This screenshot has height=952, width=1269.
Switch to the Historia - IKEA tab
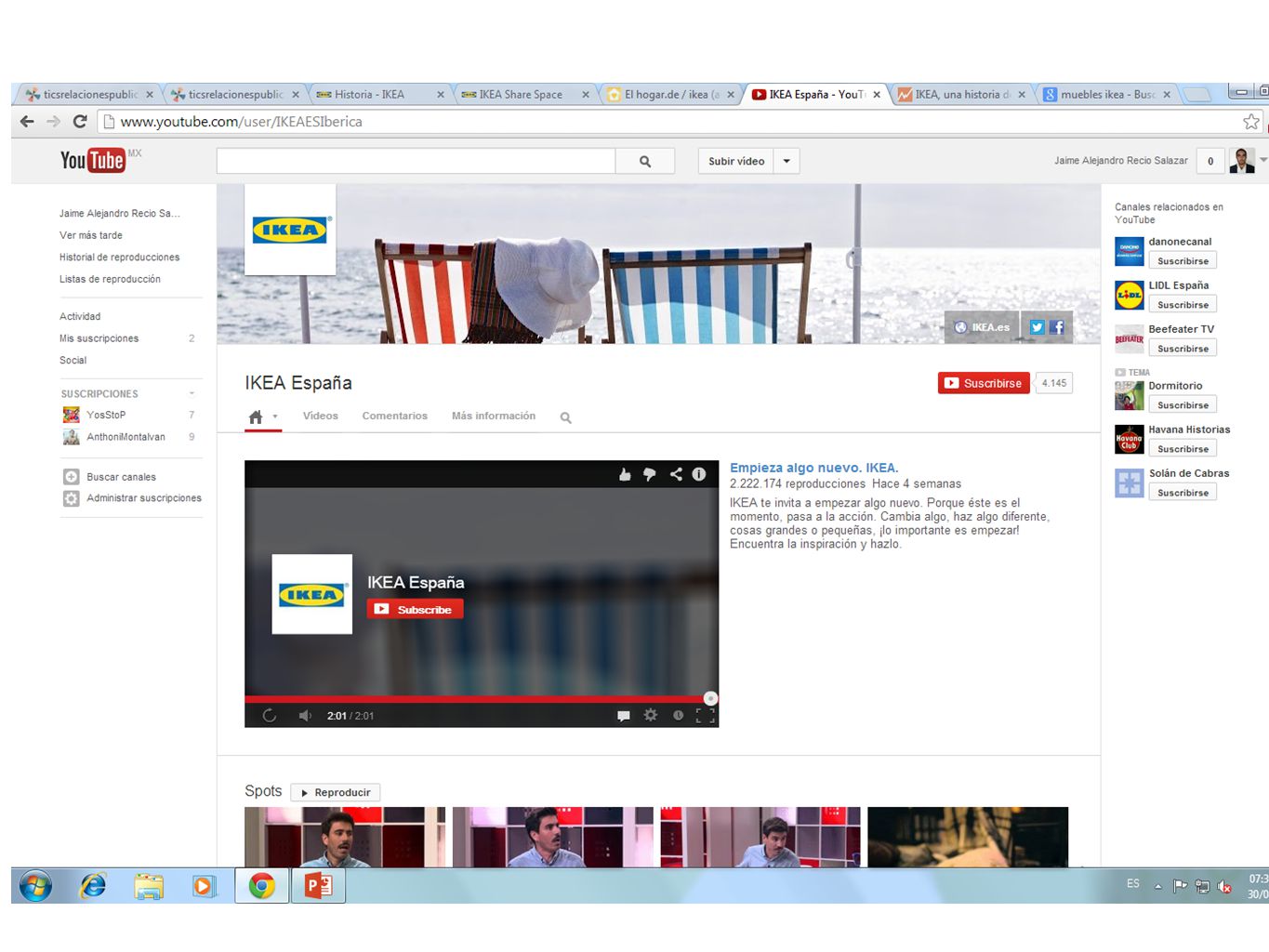coord(378,94)
